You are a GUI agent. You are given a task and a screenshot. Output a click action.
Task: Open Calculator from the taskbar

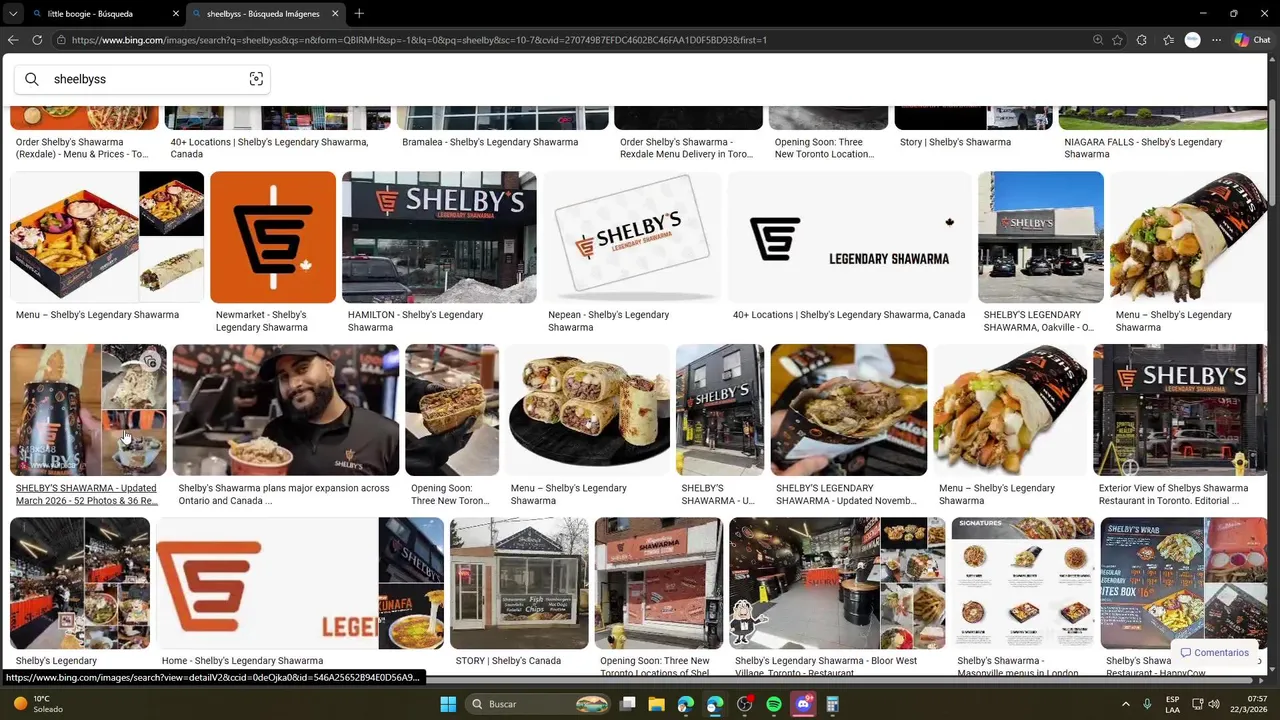pyautogui.click(x=832, y=704)
